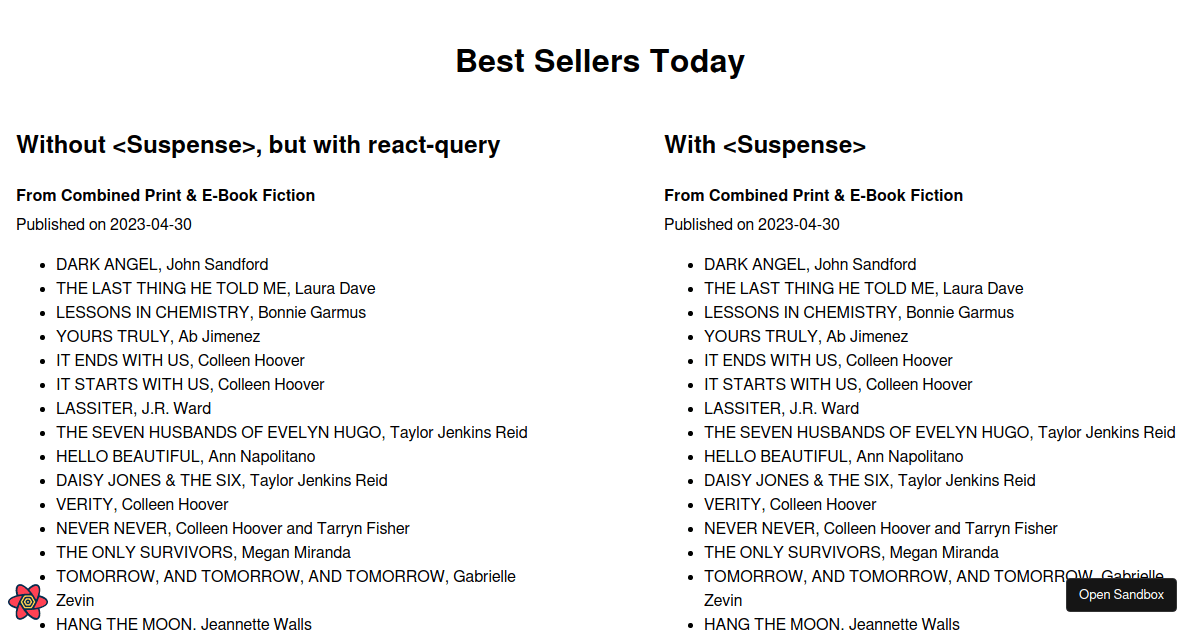Open the React Query devtools flower icon
1200x630 pixels.
[27, 602]
